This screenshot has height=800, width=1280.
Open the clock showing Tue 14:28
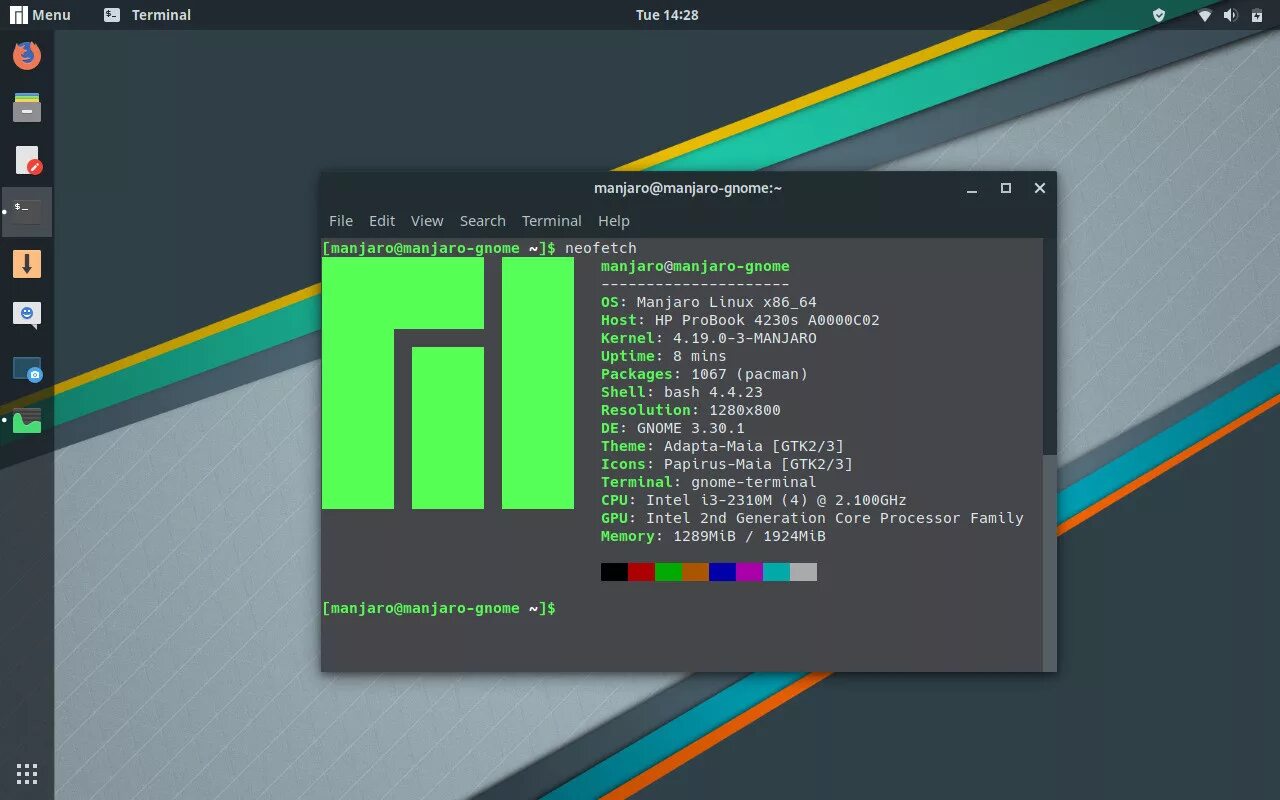(667, 15)
